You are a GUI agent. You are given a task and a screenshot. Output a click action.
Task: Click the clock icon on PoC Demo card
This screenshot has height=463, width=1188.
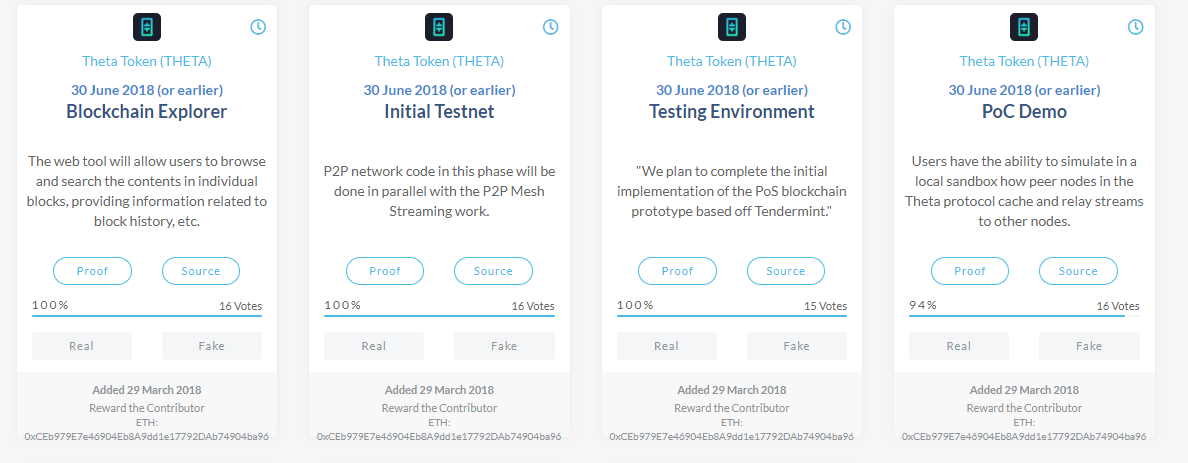(x=1135, y=27)
